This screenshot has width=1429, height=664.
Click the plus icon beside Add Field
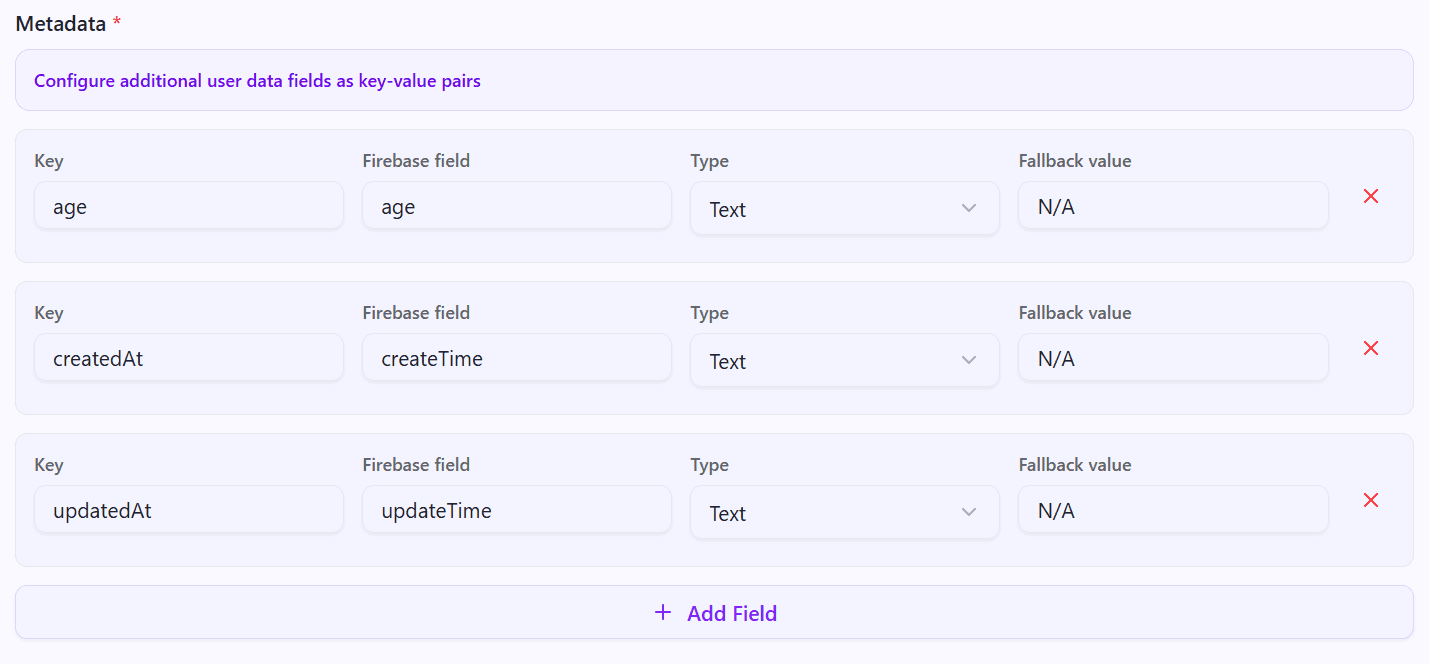click(662, 613)
